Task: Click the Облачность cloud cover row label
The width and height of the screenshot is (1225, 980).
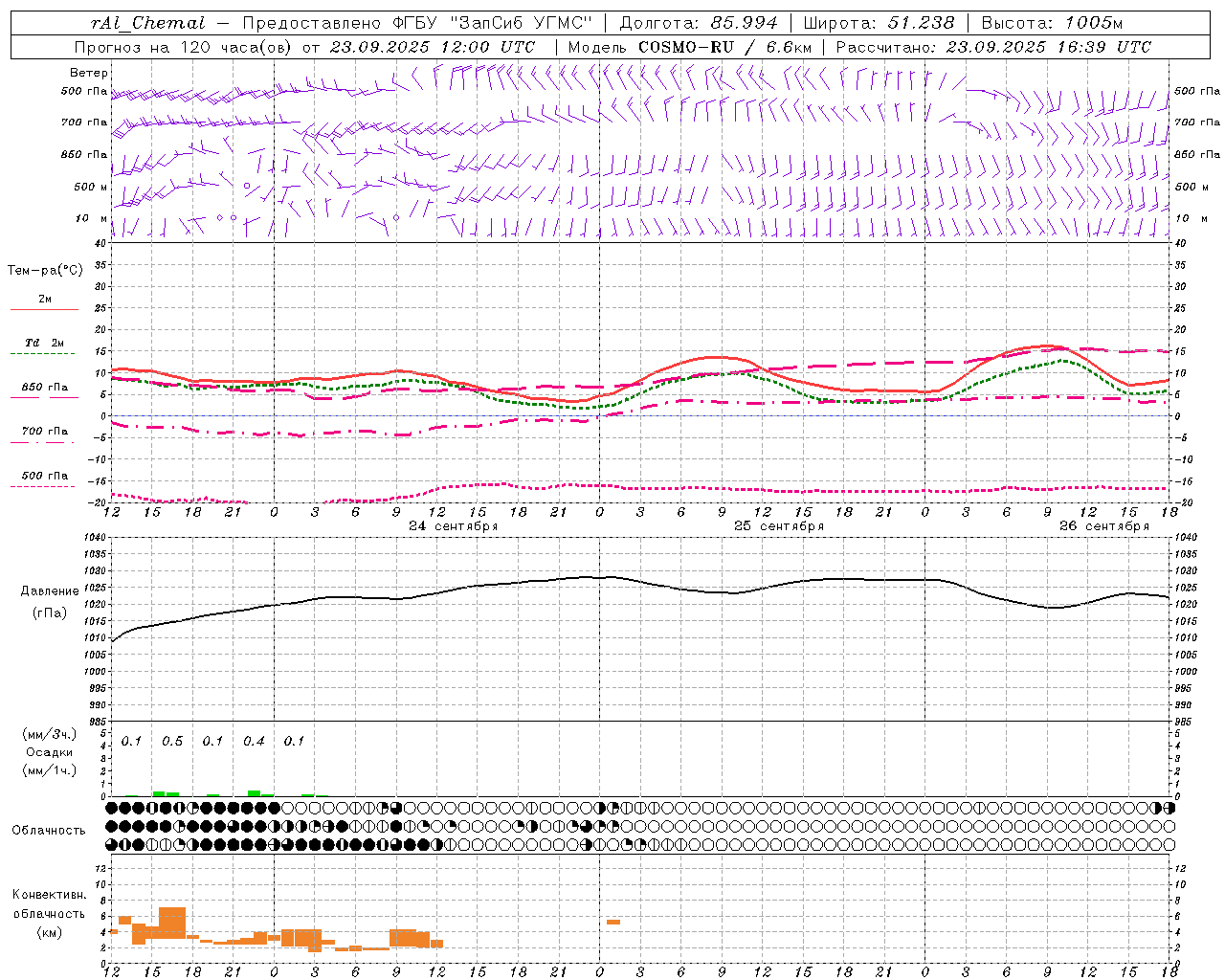Action: 49,830
